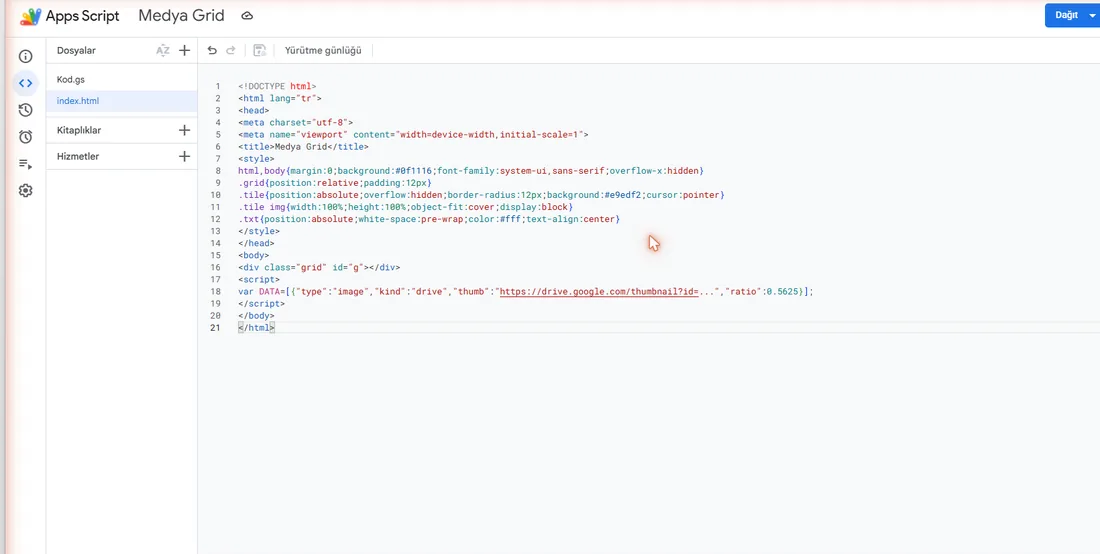
Task: Click line number 8 in gutter
Action: [x=218, y=171]
